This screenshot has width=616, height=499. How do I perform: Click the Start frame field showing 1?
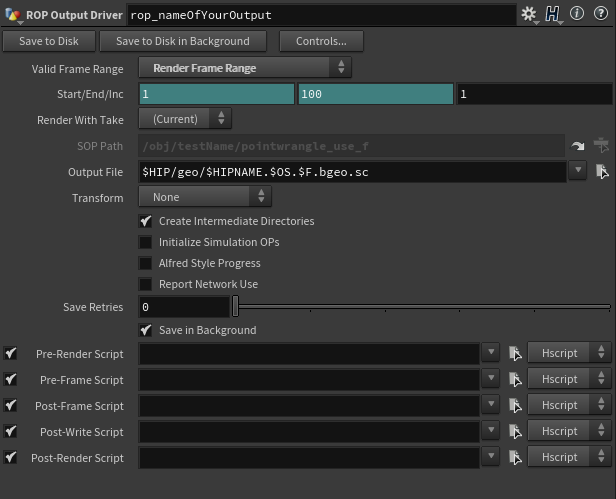[x=216, y=94]
